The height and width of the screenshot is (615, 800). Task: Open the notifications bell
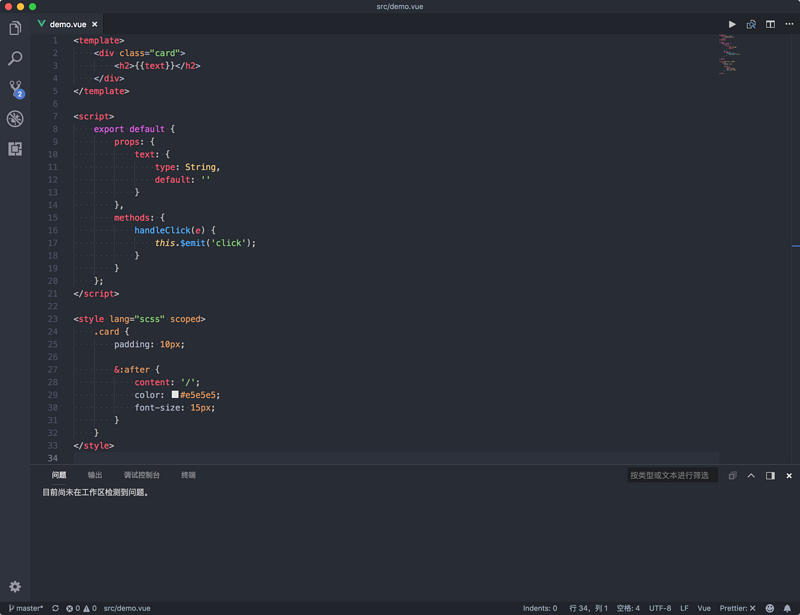click(x=787, y=608)
